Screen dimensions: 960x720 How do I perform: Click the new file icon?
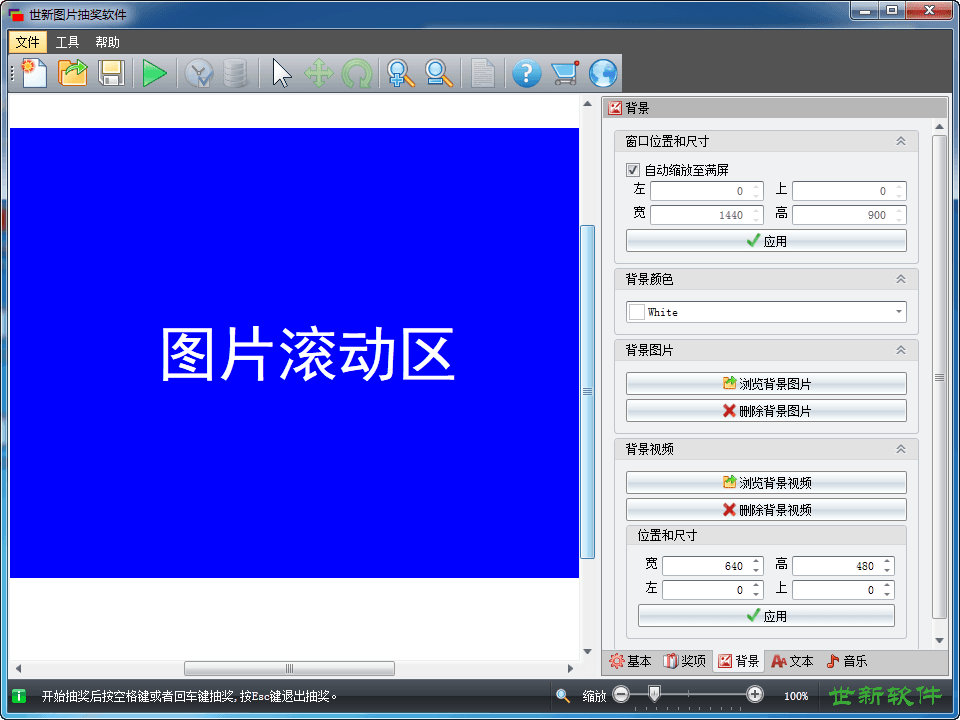tap(34, 73)
